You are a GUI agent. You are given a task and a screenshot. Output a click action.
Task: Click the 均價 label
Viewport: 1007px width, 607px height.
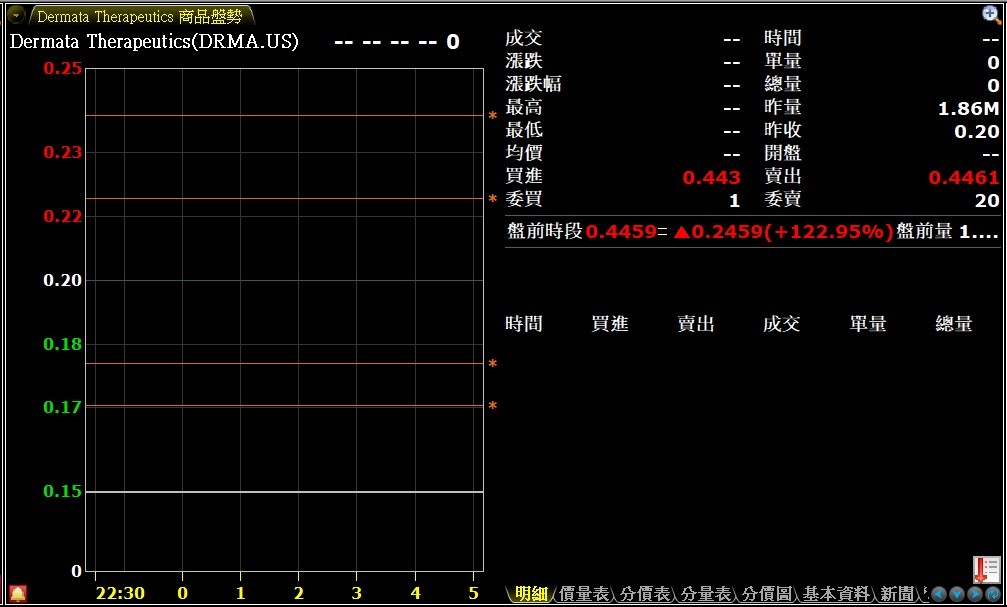pos(523,153)
